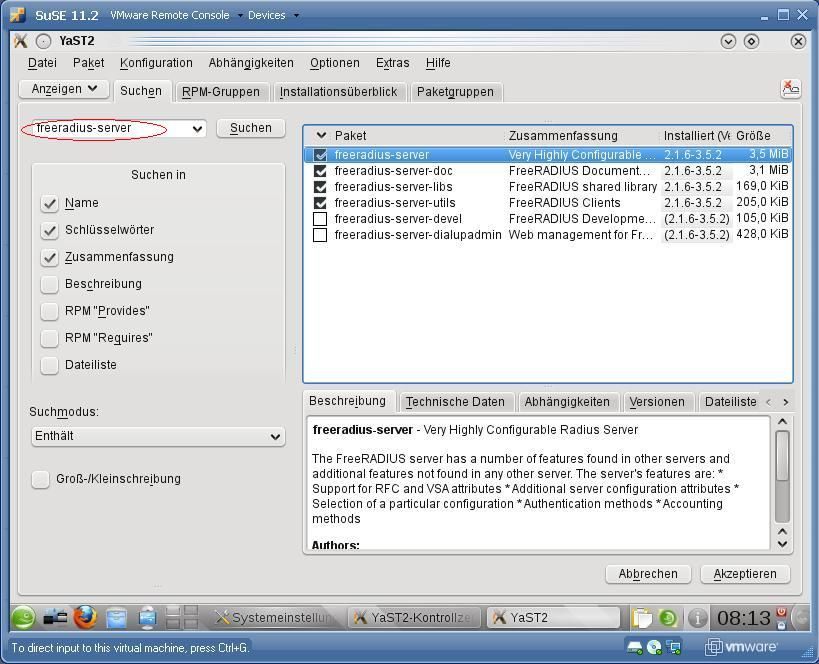
Task: Click the My Computer panel icon
Action: pyautogui.click(x=147, y=618)
